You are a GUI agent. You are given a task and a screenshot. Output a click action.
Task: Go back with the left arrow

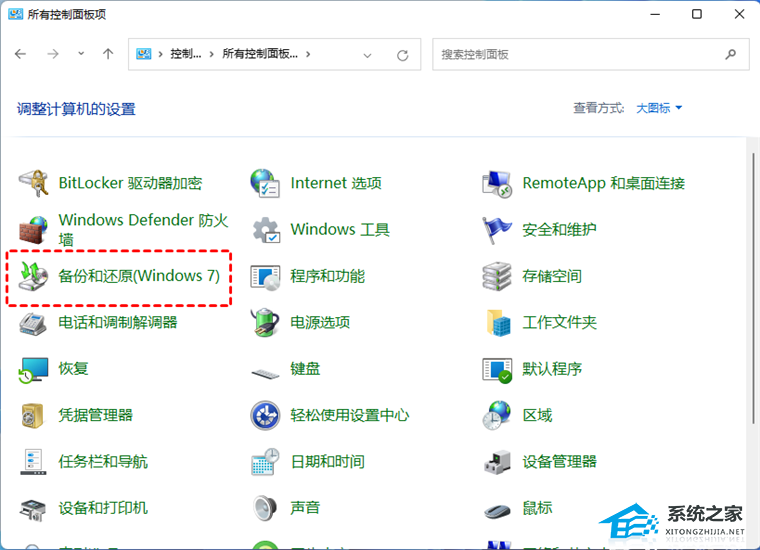(x=20, y=54)
